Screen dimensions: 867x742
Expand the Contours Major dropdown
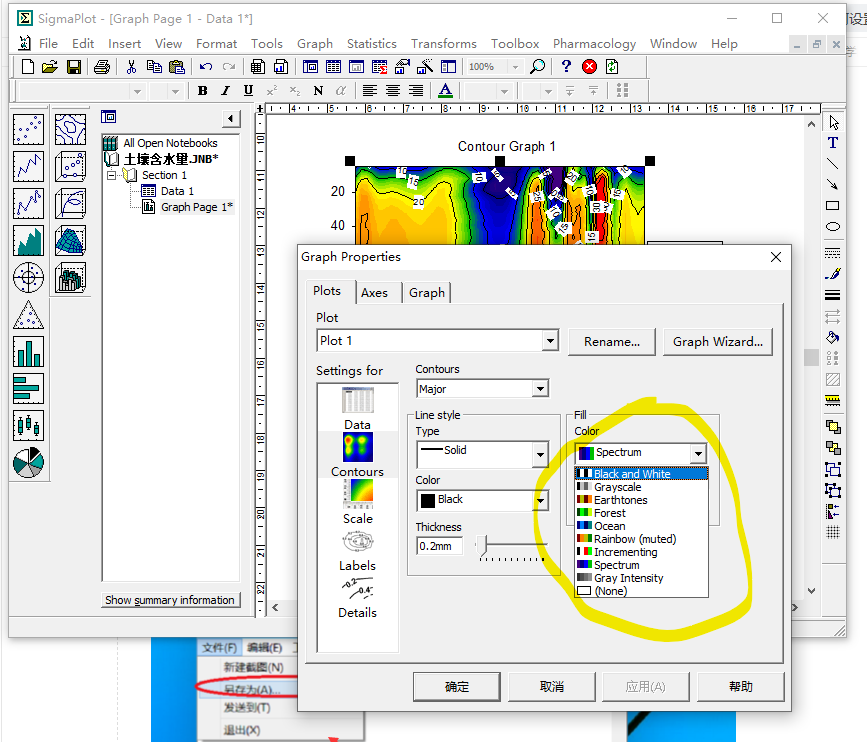[540, 389]
